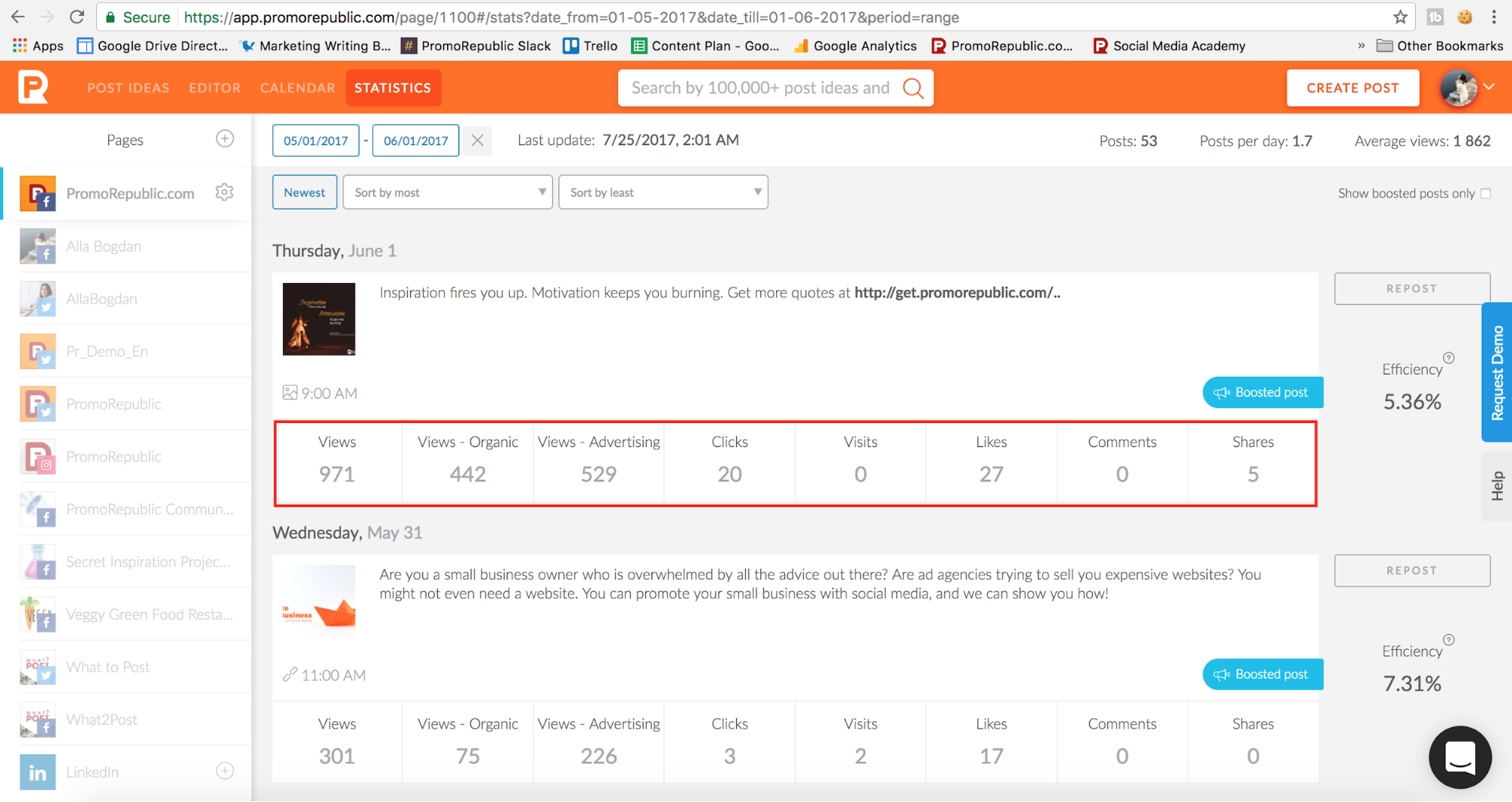The width and height of the screenshot is (1512, 802).
Task: Click the CREATE POST button
Action: pos(1352,88)
